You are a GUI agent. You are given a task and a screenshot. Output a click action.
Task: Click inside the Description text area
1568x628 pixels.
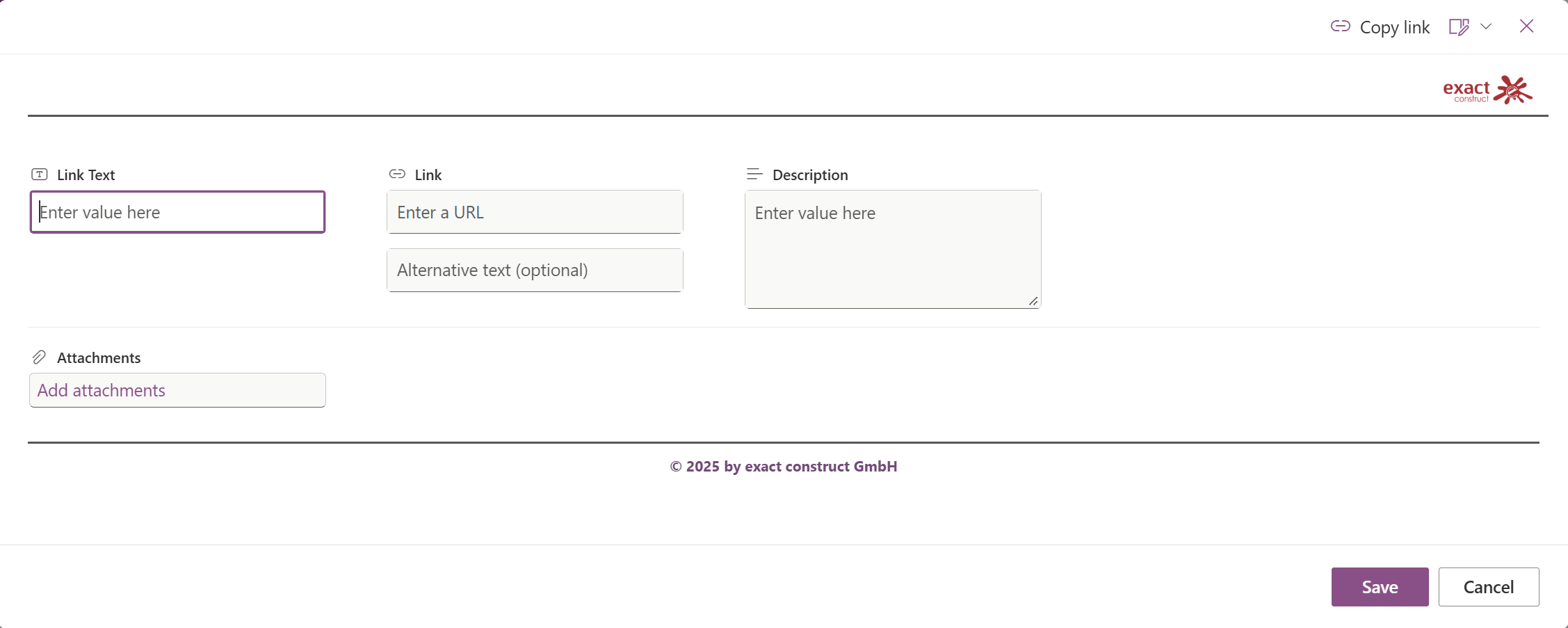892,249
